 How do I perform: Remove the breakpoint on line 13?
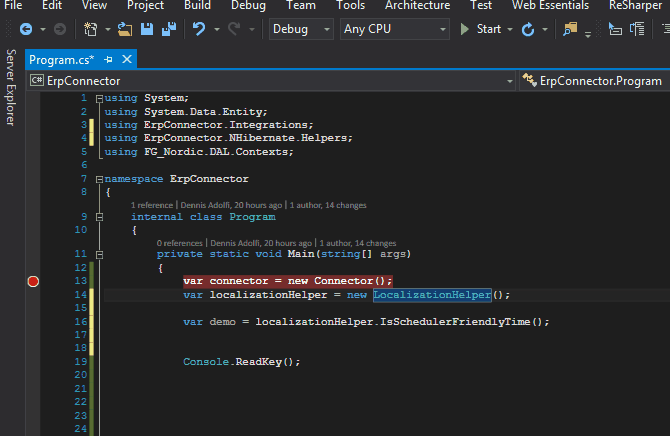(33, 281)
